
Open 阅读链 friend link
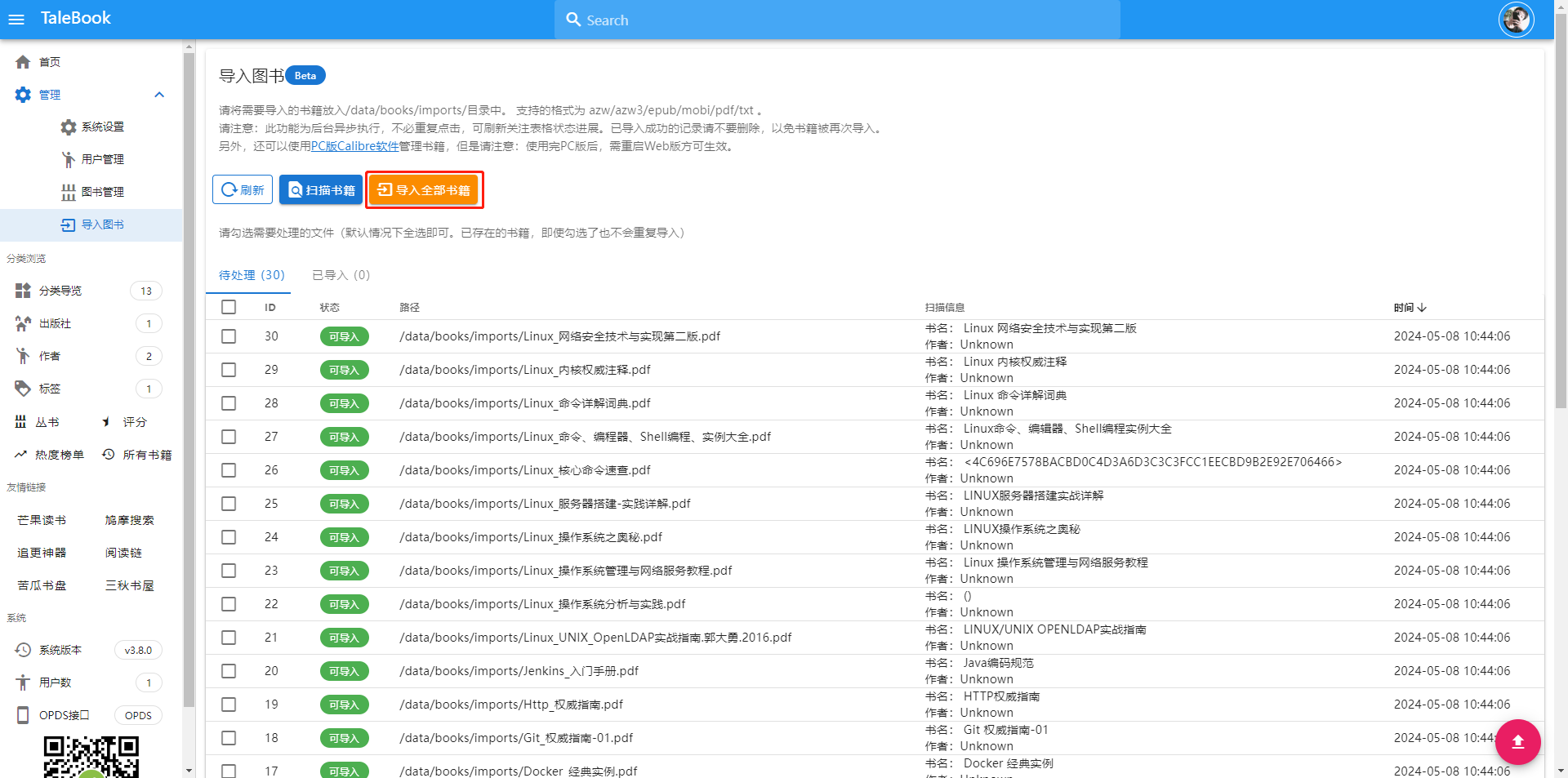click(x=123, y=553)
